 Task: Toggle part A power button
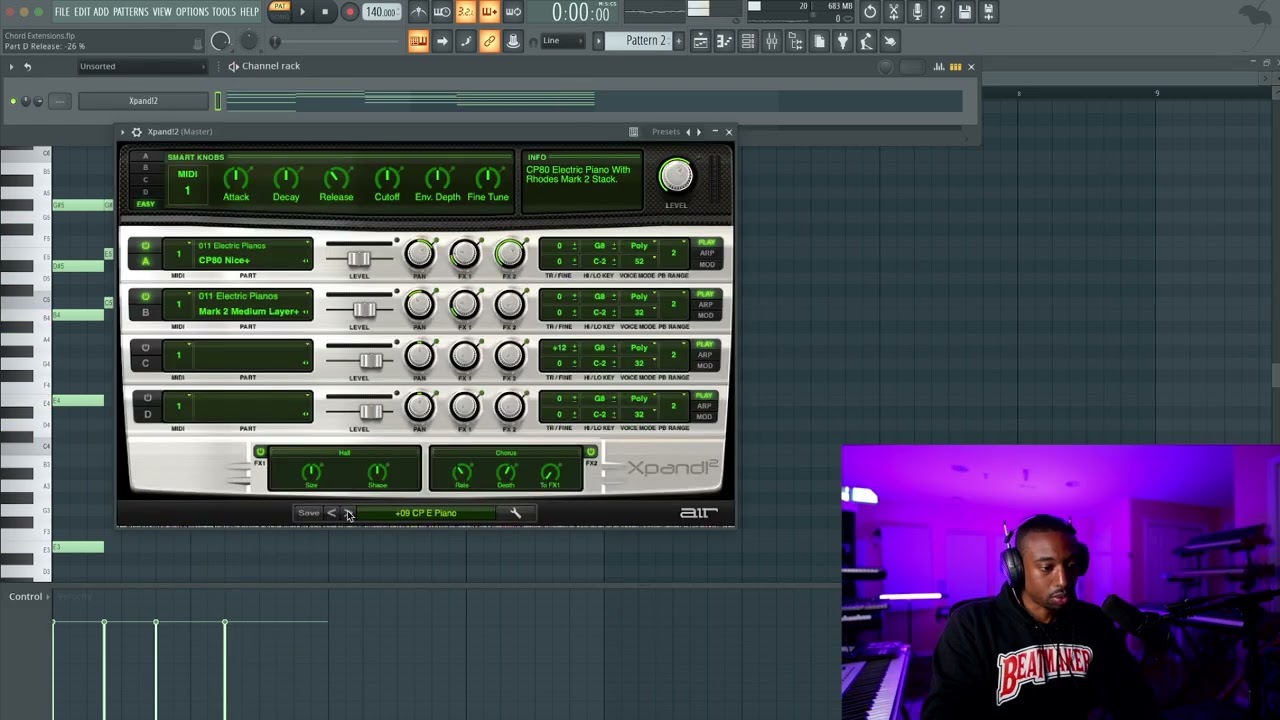pyautogui.click(x=146, y=246)
